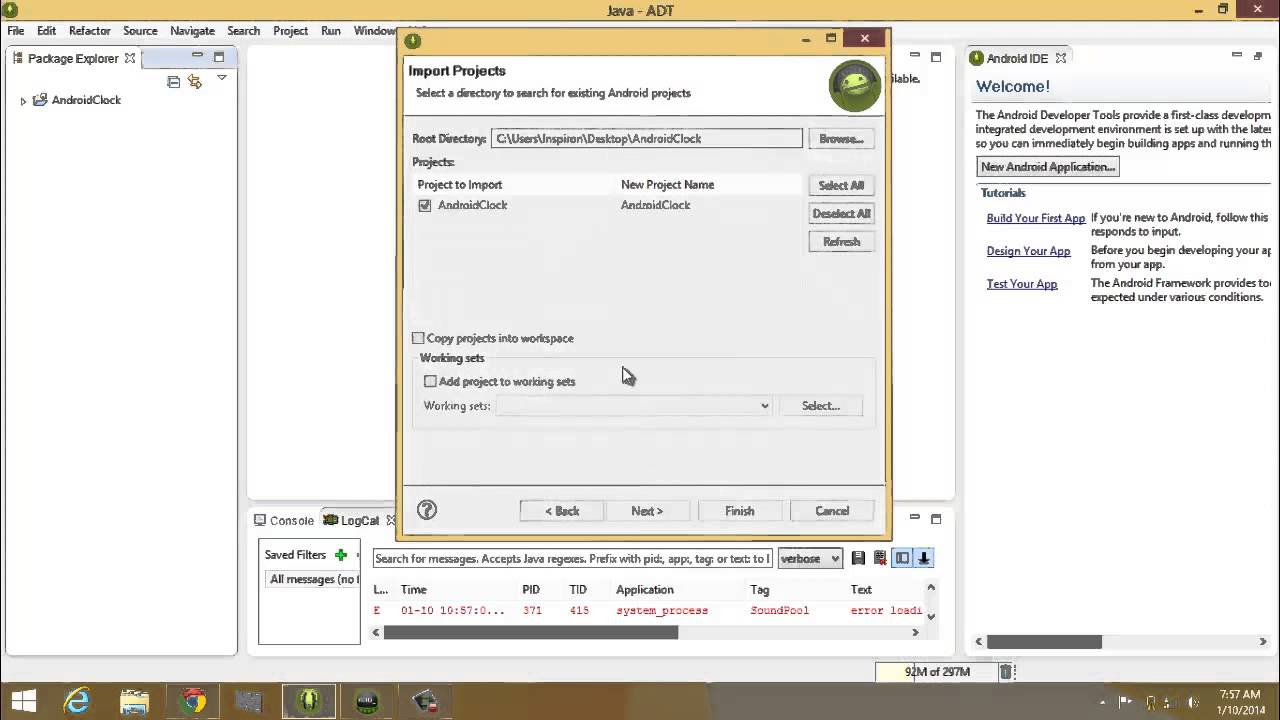
Task: Click New Android Application... button
Action: coord(1048,167)
